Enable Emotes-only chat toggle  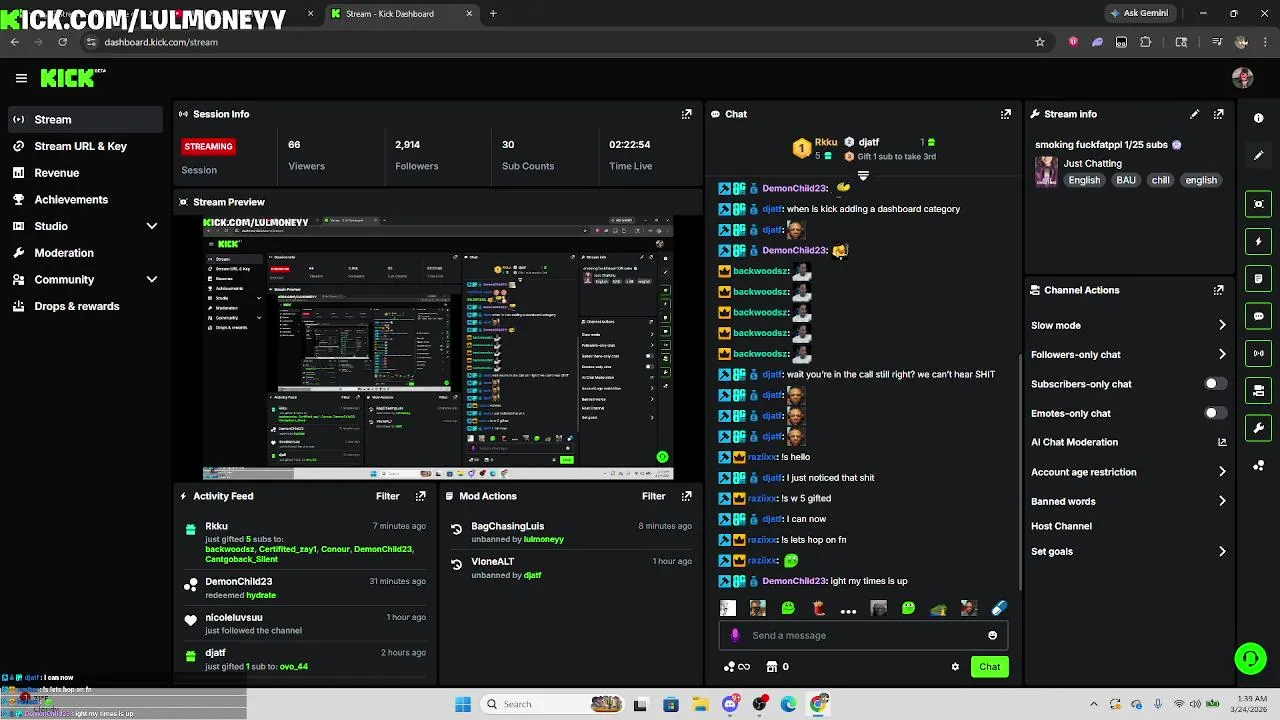[x=1215, y=413]
